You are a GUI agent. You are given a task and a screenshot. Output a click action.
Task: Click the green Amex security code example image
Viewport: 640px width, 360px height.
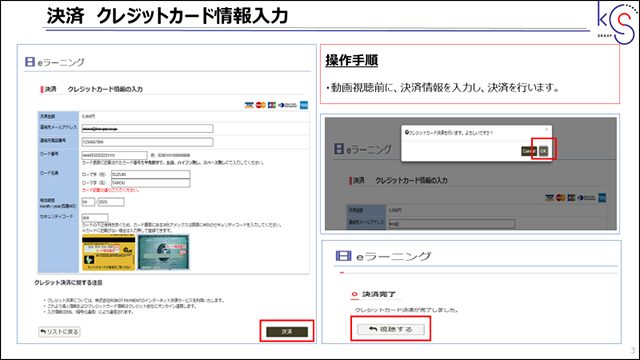164,252
